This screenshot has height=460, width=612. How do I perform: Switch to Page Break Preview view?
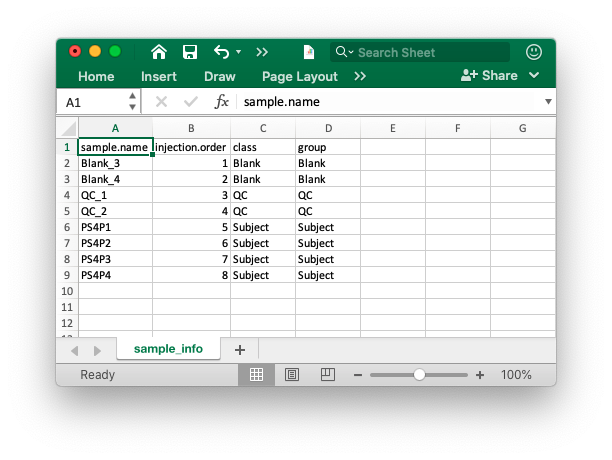click(326, 375)
